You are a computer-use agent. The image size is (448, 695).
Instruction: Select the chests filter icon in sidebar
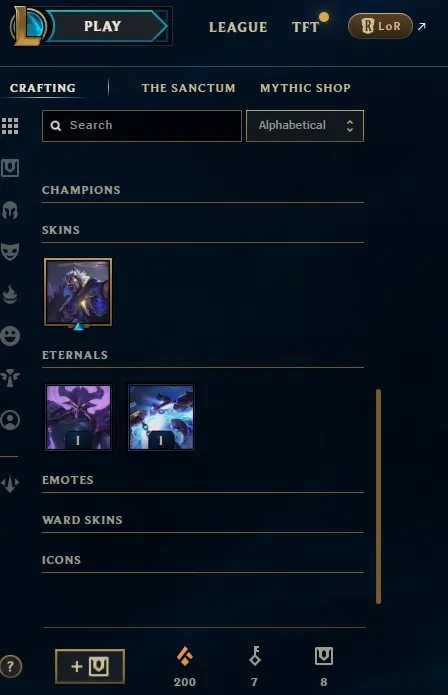10,168
